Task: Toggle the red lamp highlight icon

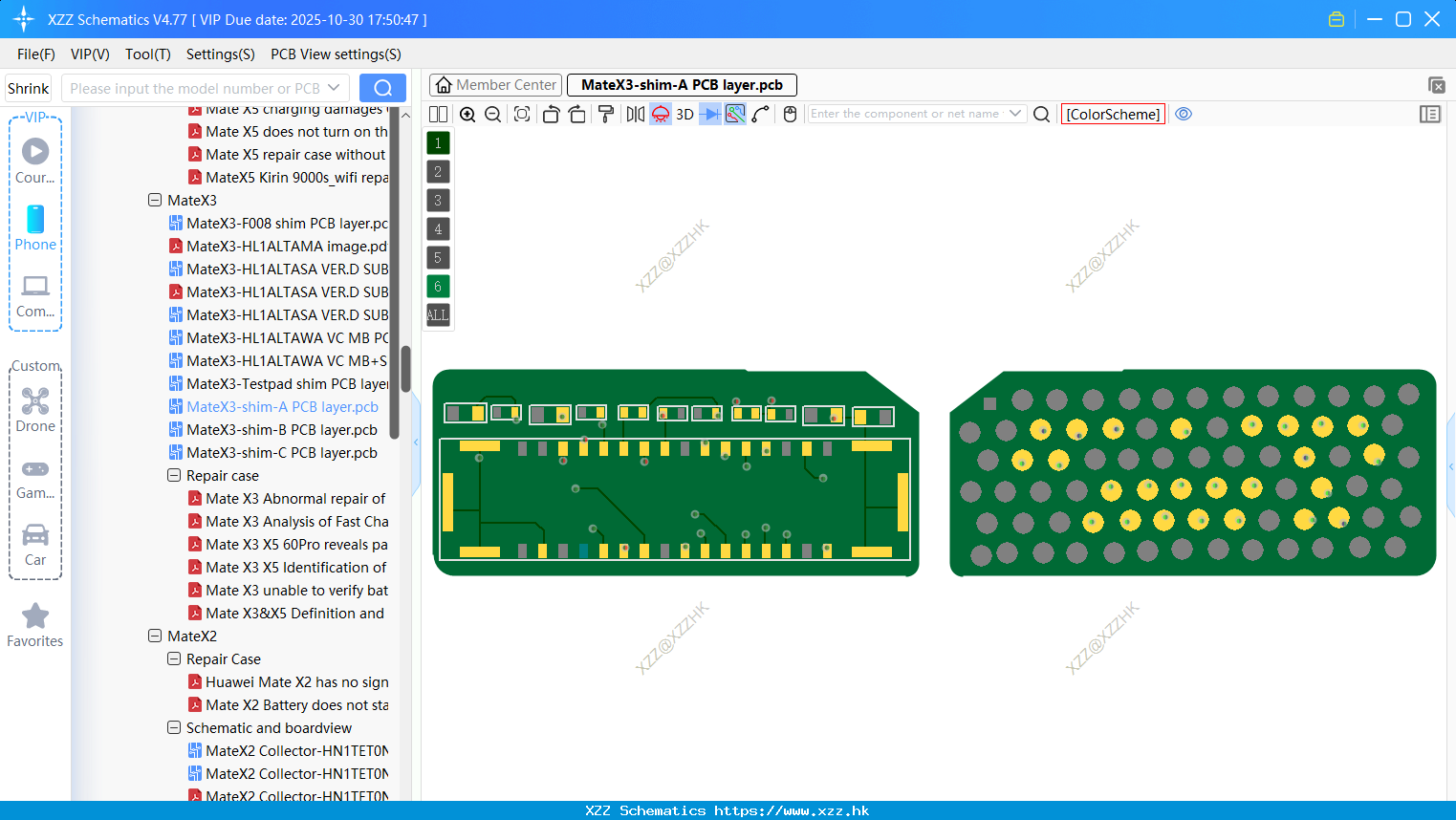Action: click(661, 114)
